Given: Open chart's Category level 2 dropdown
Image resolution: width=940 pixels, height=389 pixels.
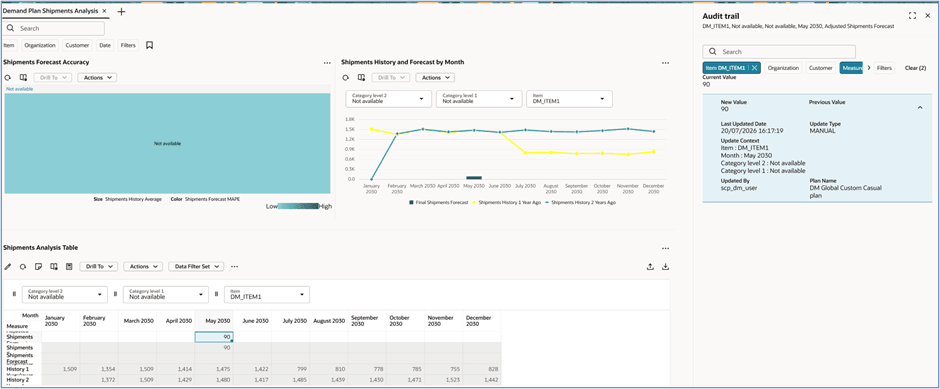Looking at the screenshot, I should pos(388,99).
